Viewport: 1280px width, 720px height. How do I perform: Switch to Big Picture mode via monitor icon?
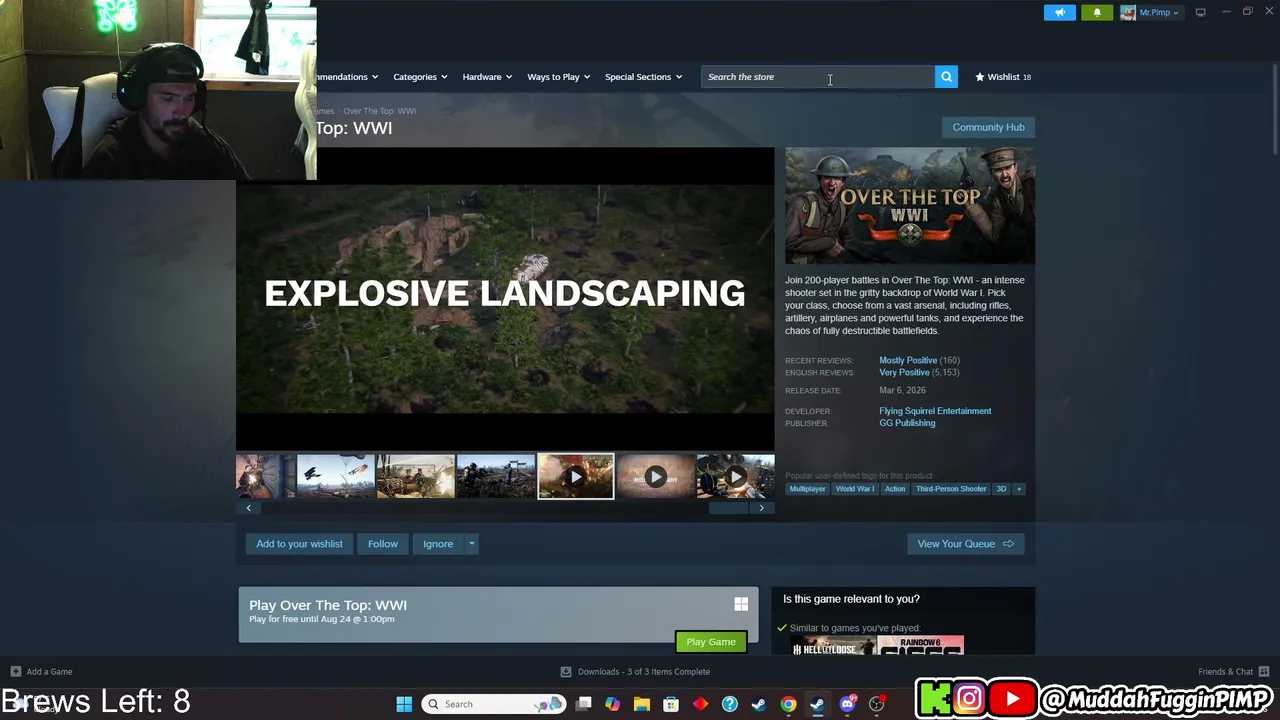pos(1200,13)
